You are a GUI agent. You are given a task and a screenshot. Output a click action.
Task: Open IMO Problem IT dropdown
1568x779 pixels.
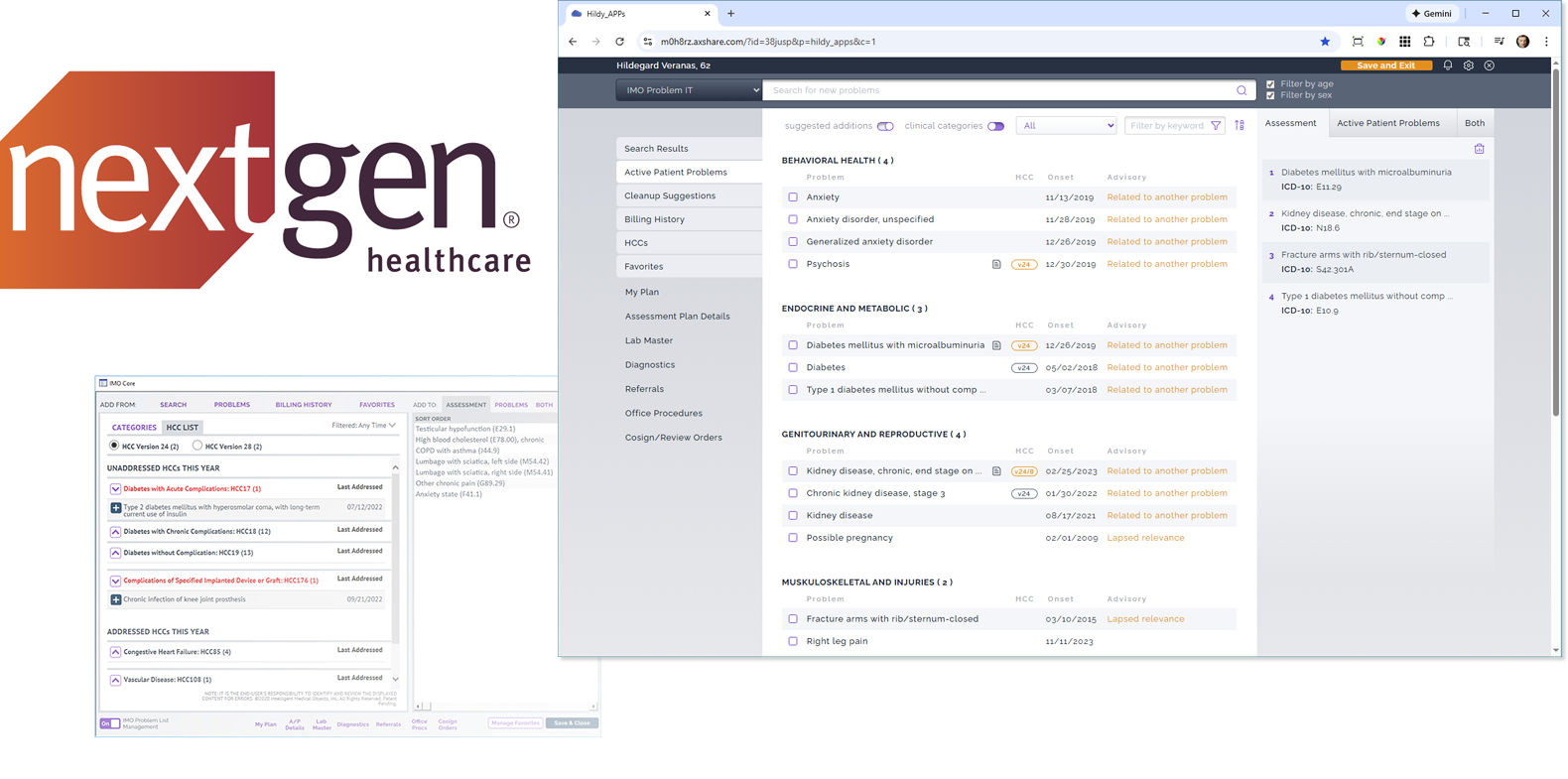(689, 90)
